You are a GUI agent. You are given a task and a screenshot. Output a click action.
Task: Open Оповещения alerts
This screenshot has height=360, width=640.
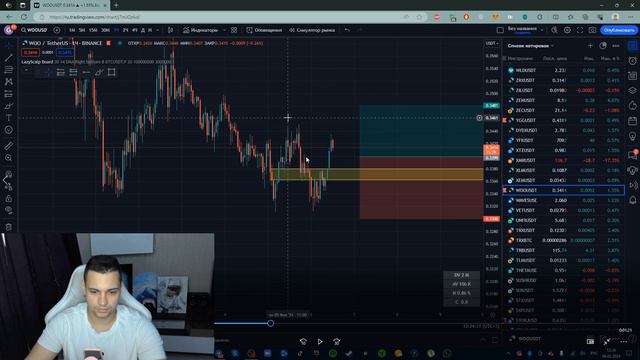pos(264,30)
